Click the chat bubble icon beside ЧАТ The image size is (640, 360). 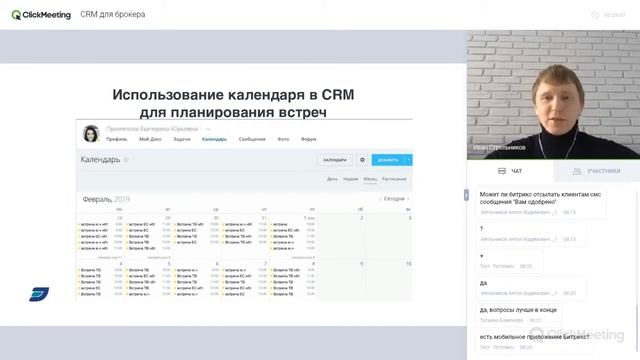point(502,171)
